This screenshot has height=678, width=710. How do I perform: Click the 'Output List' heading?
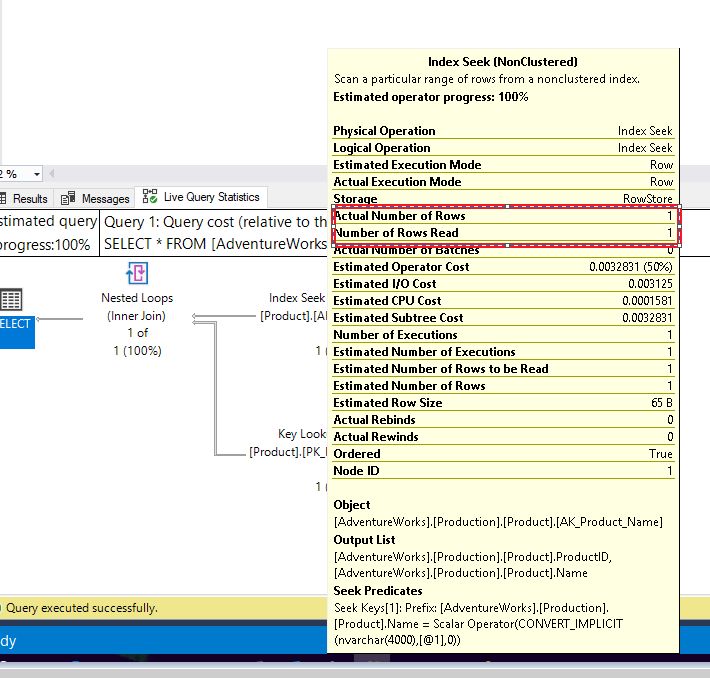(x=364, y=540)
